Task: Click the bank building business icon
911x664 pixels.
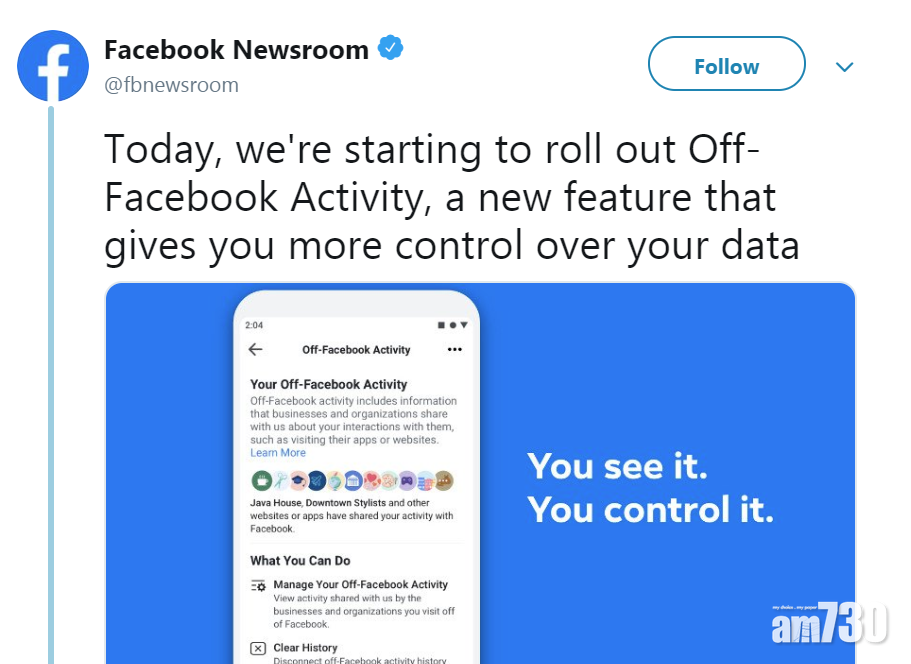Action: click(353, 480)
